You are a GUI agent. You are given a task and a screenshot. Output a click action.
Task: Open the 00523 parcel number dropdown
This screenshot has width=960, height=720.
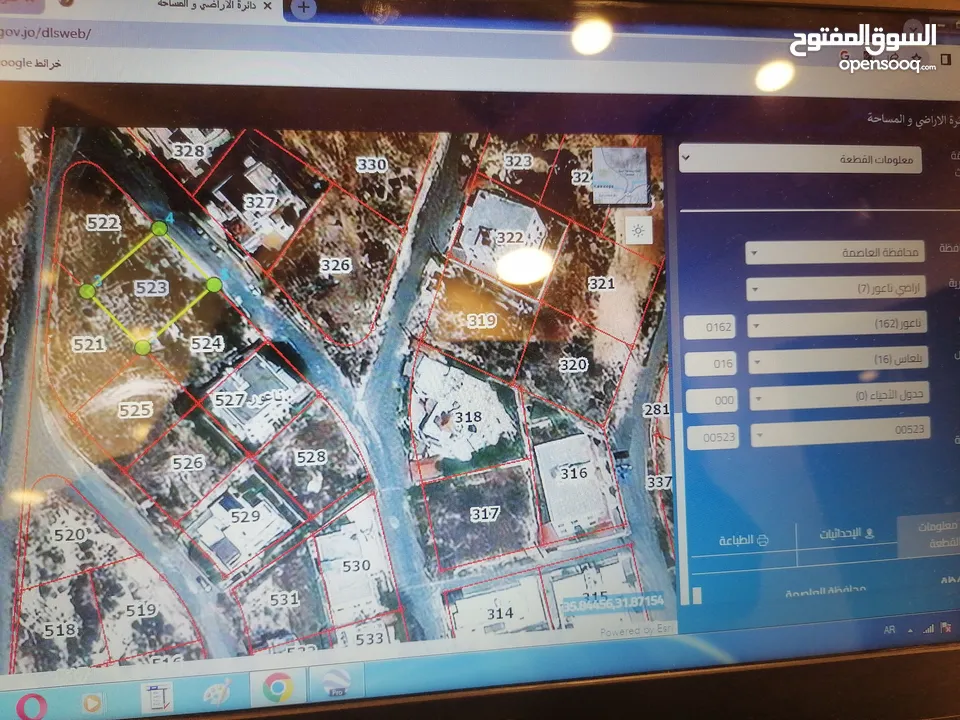[841, 431]
